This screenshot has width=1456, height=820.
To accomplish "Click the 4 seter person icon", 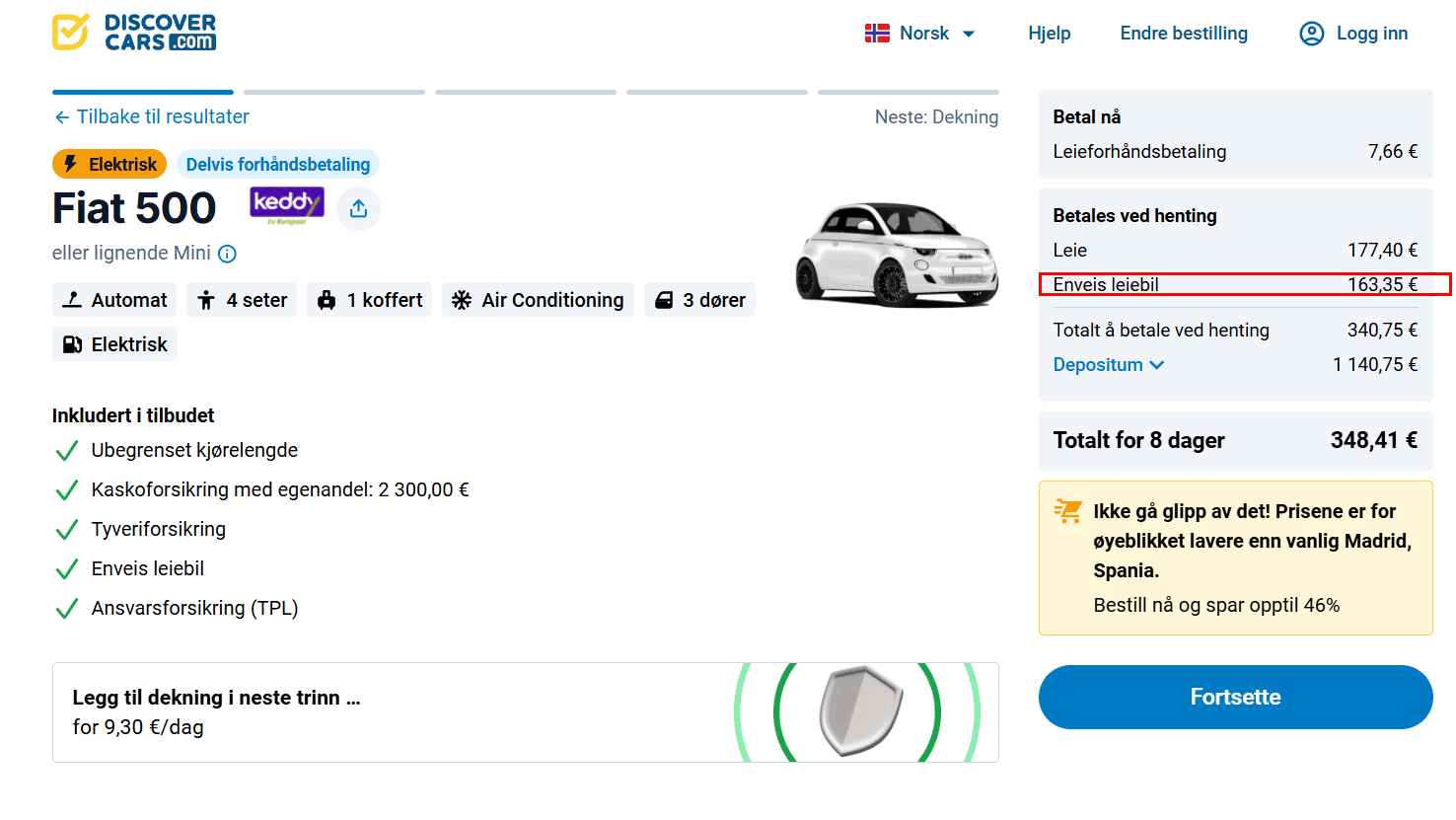I will pos(206,300).
